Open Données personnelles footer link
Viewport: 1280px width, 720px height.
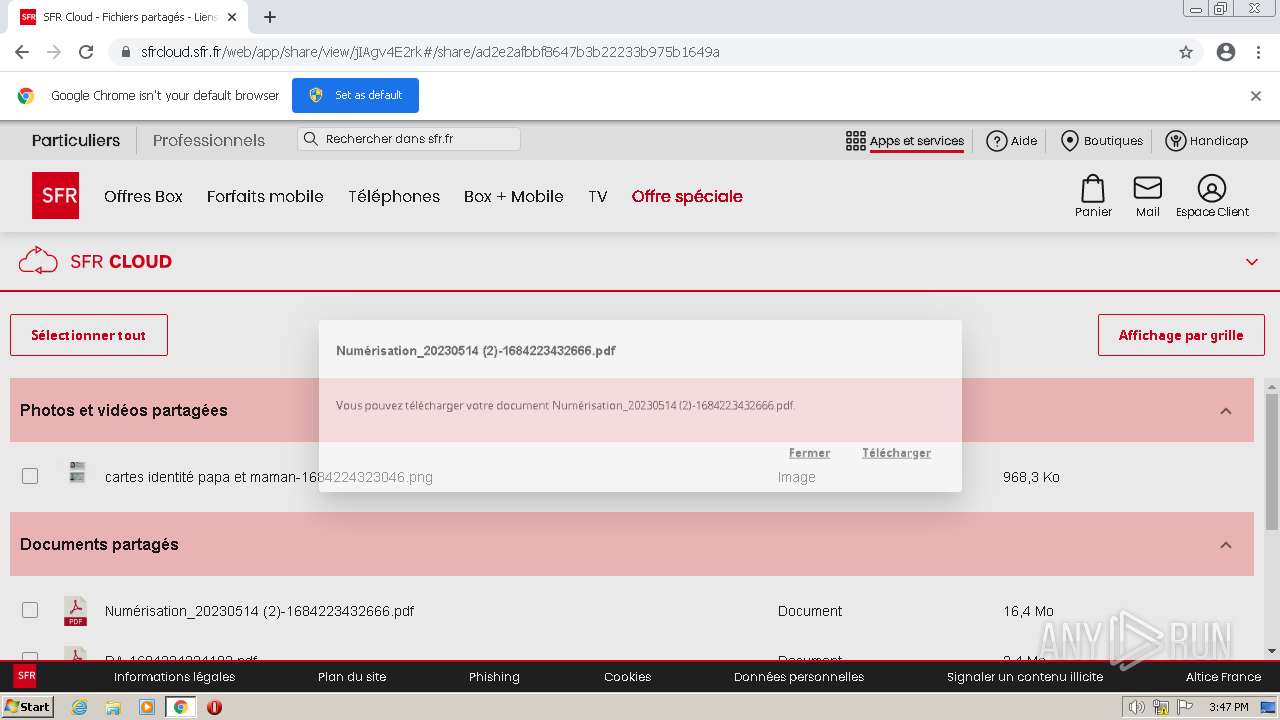pyautogui.click(x=798, y=677)
